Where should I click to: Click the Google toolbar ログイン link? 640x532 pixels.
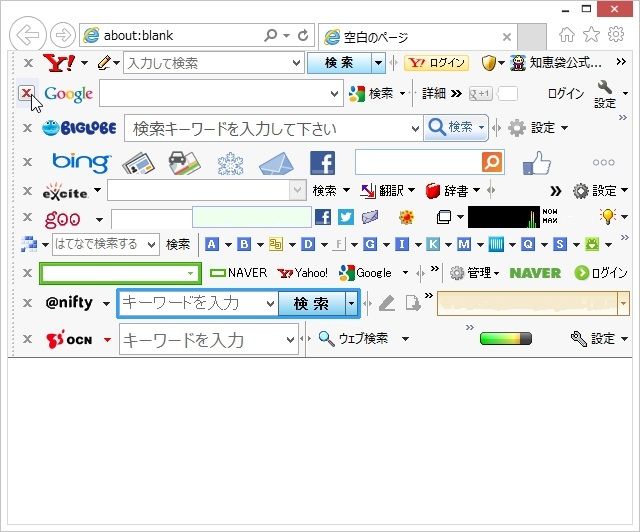(x=566, y=93)
